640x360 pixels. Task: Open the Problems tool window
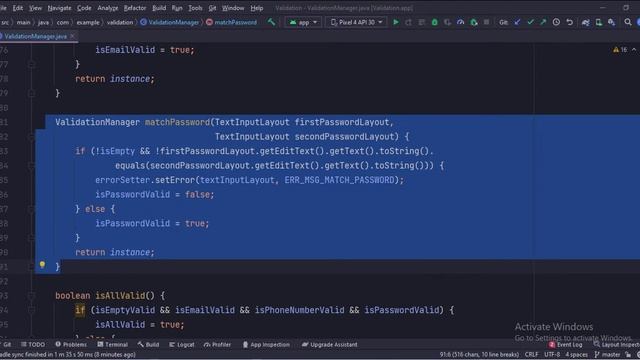tap(71, 344)
